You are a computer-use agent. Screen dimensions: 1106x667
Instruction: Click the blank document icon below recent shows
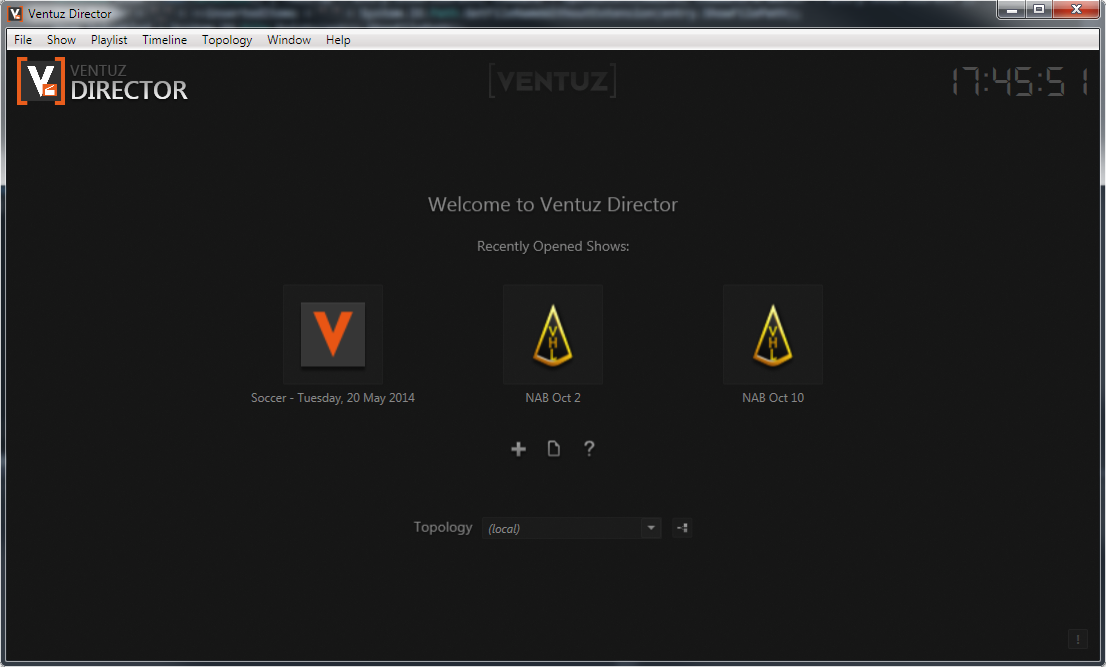pos(554,449)
